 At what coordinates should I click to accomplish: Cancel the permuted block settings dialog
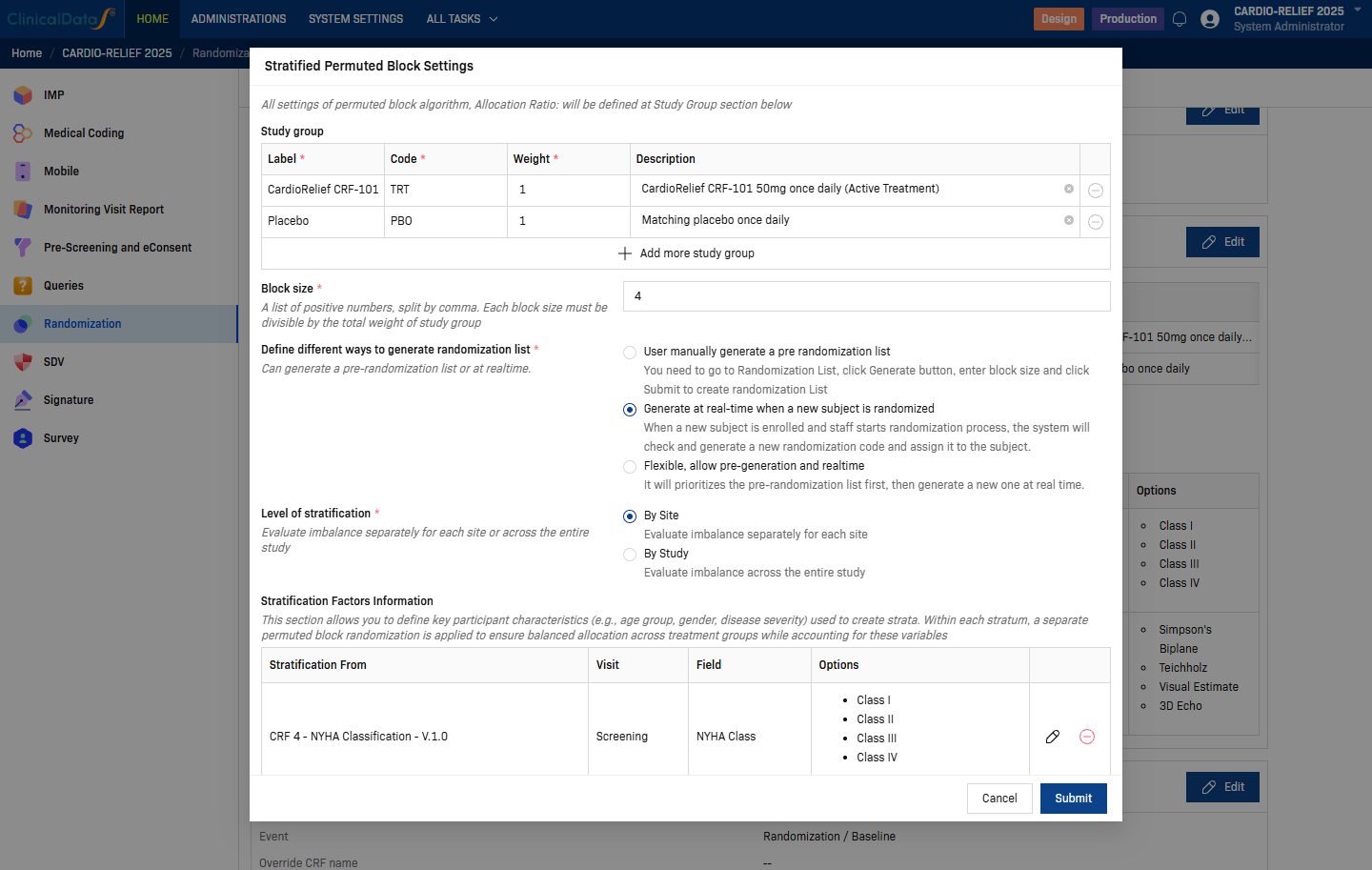pos(999,799)
